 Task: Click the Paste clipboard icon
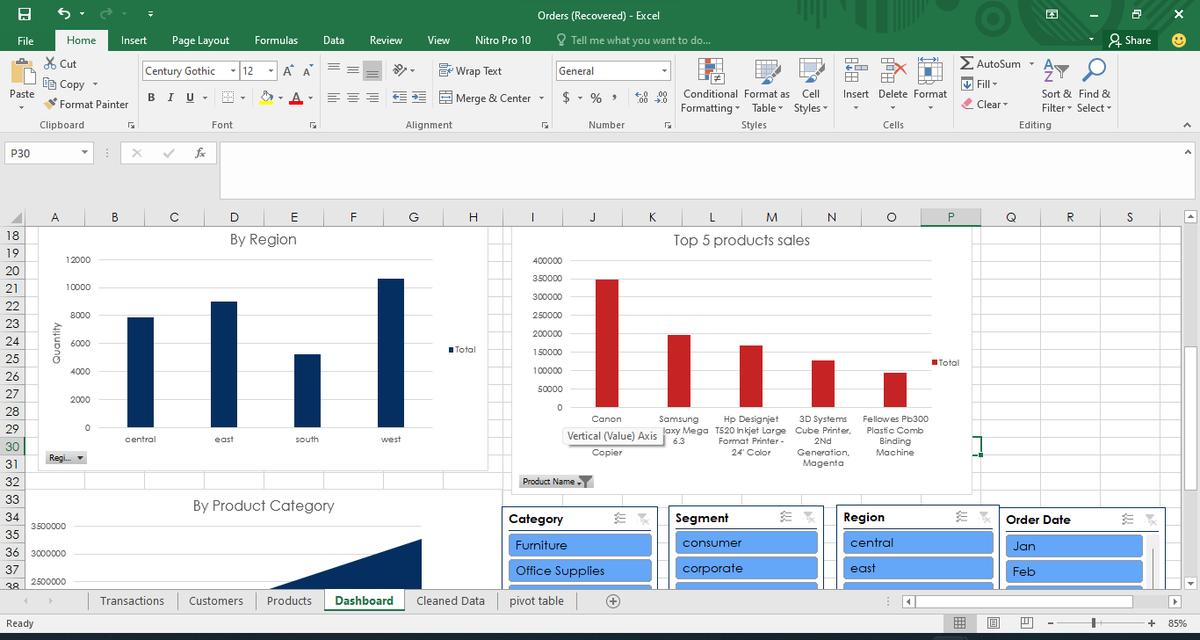21,72
